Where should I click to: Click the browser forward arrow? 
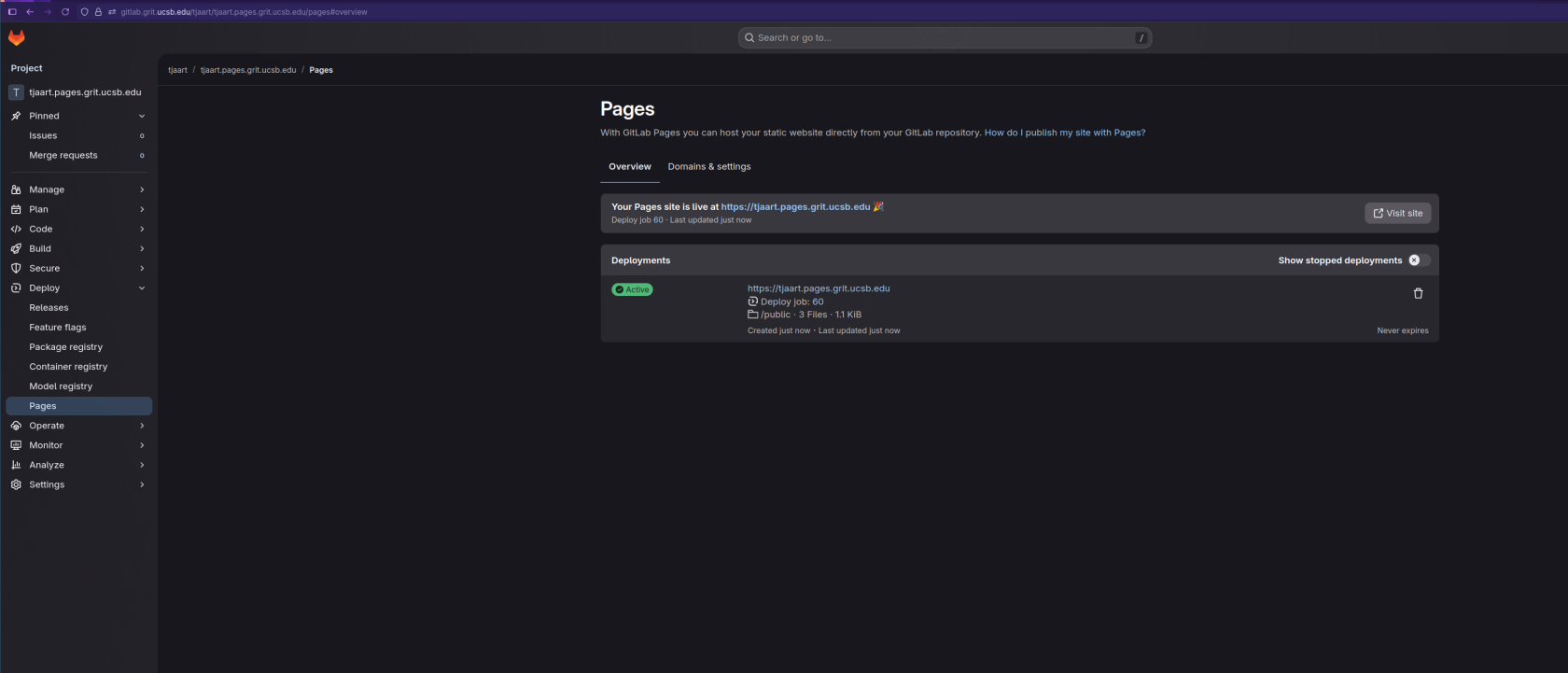pyautogui.click(x=48, y=12)
